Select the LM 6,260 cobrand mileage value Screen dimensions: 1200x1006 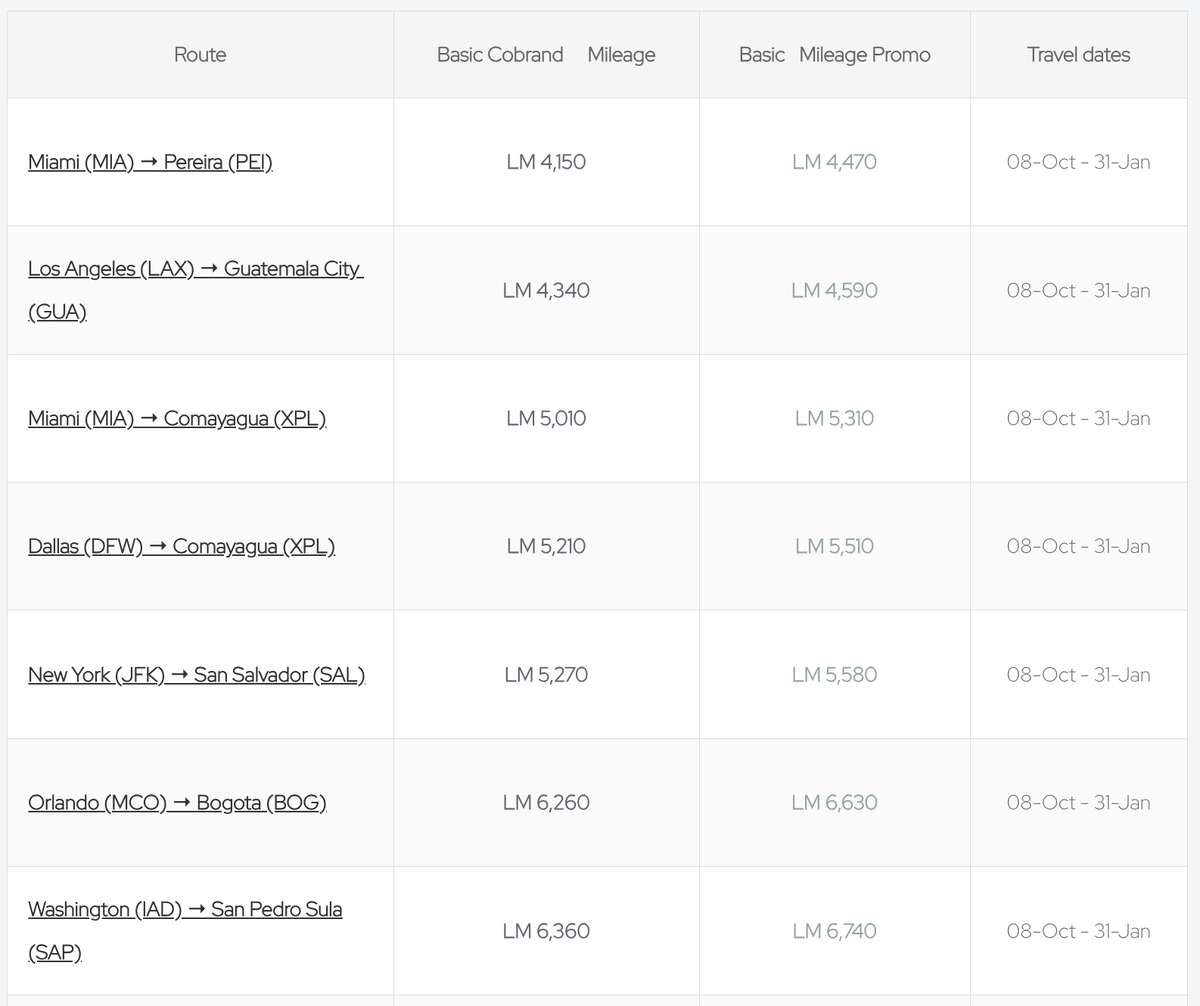click(546, 803)
